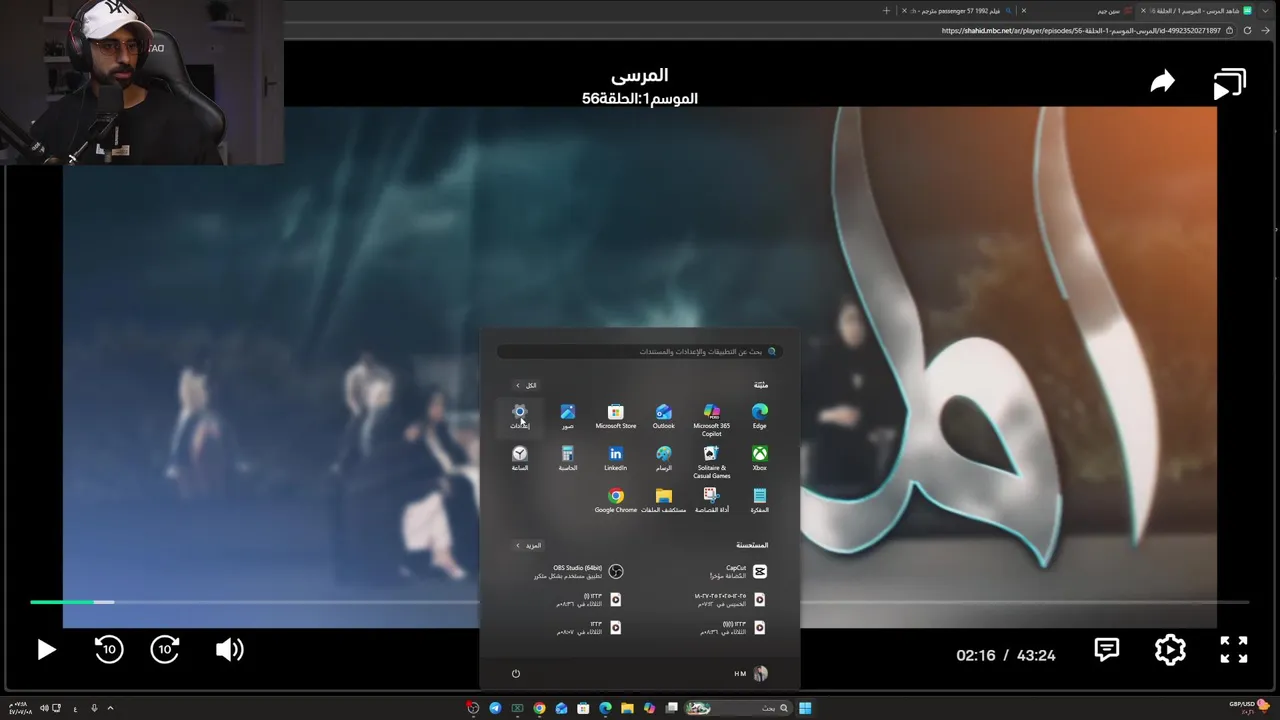Open the H M user account
This screenshot has height=720, width=1280.
(x=751, y=673)
